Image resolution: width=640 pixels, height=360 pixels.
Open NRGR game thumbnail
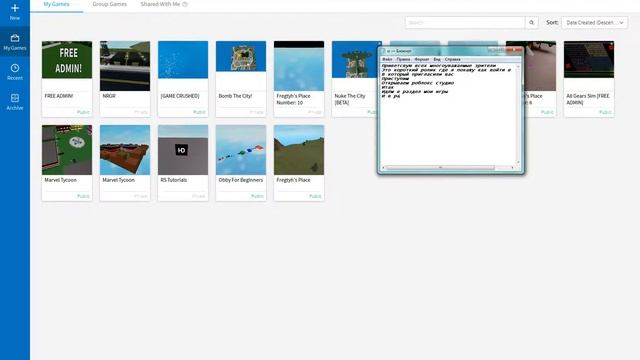(125, 66)
